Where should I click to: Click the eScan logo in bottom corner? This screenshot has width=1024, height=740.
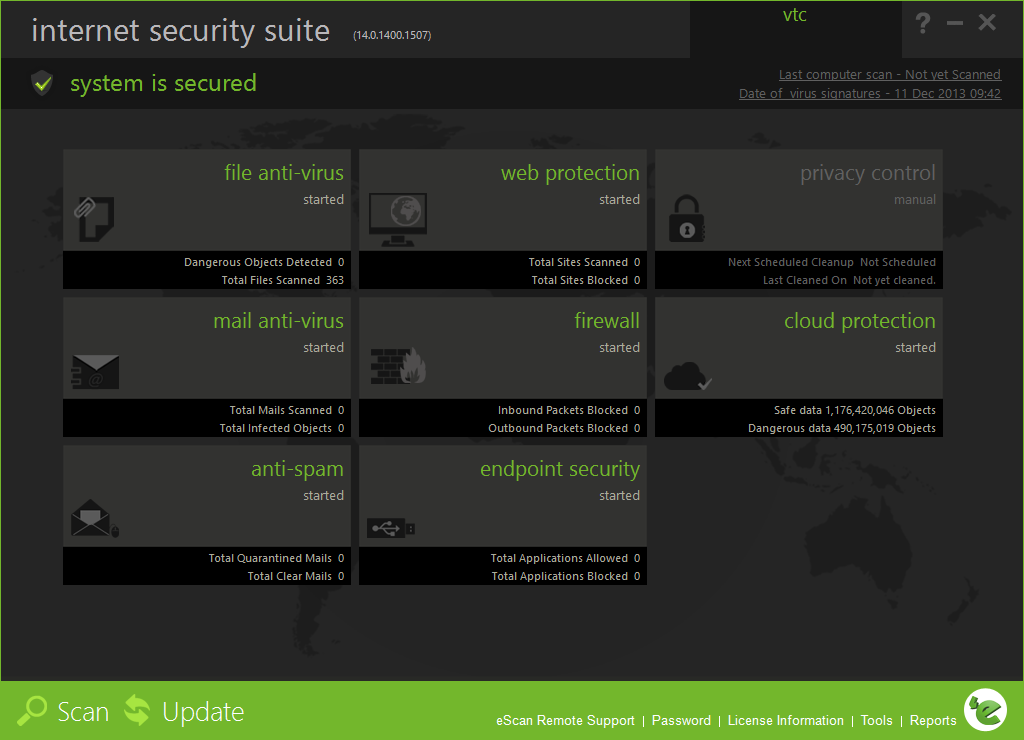tap(986, 710)
